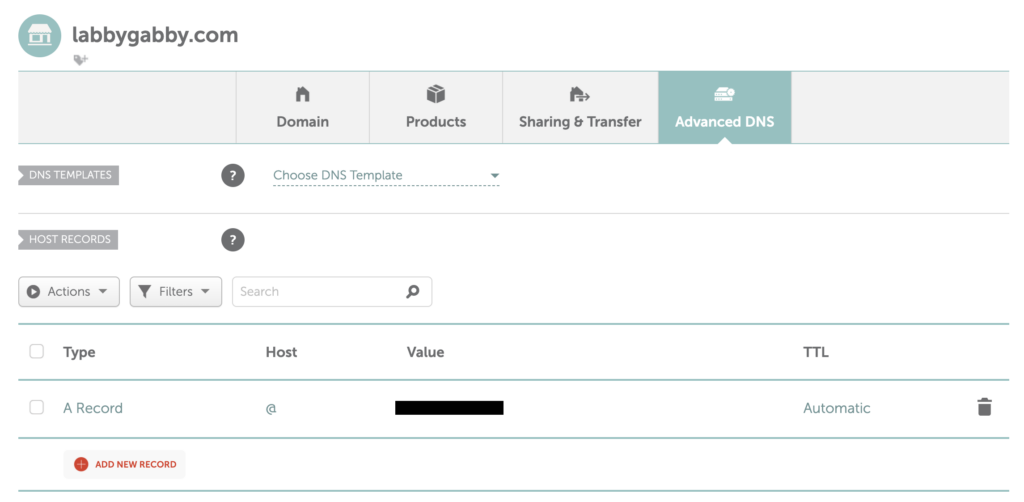Screen dimensions: 1024x502
Task: Click the redacted A Record value field
Action: point(449,408)
